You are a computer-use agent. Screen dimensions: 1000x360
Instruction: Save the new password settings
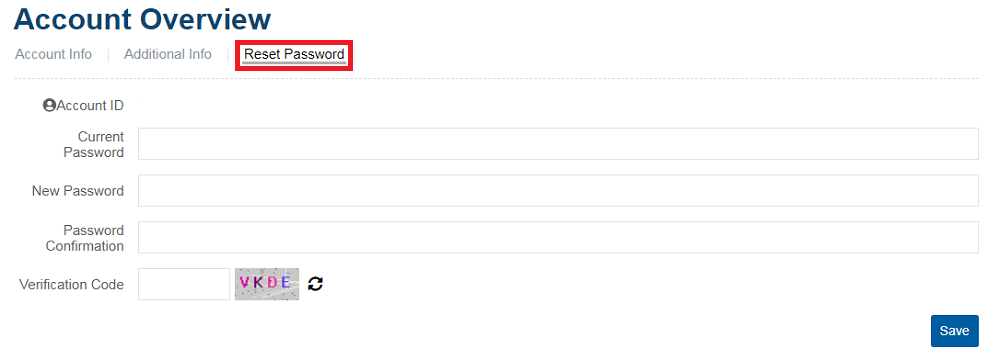click(x=955, y=331)
